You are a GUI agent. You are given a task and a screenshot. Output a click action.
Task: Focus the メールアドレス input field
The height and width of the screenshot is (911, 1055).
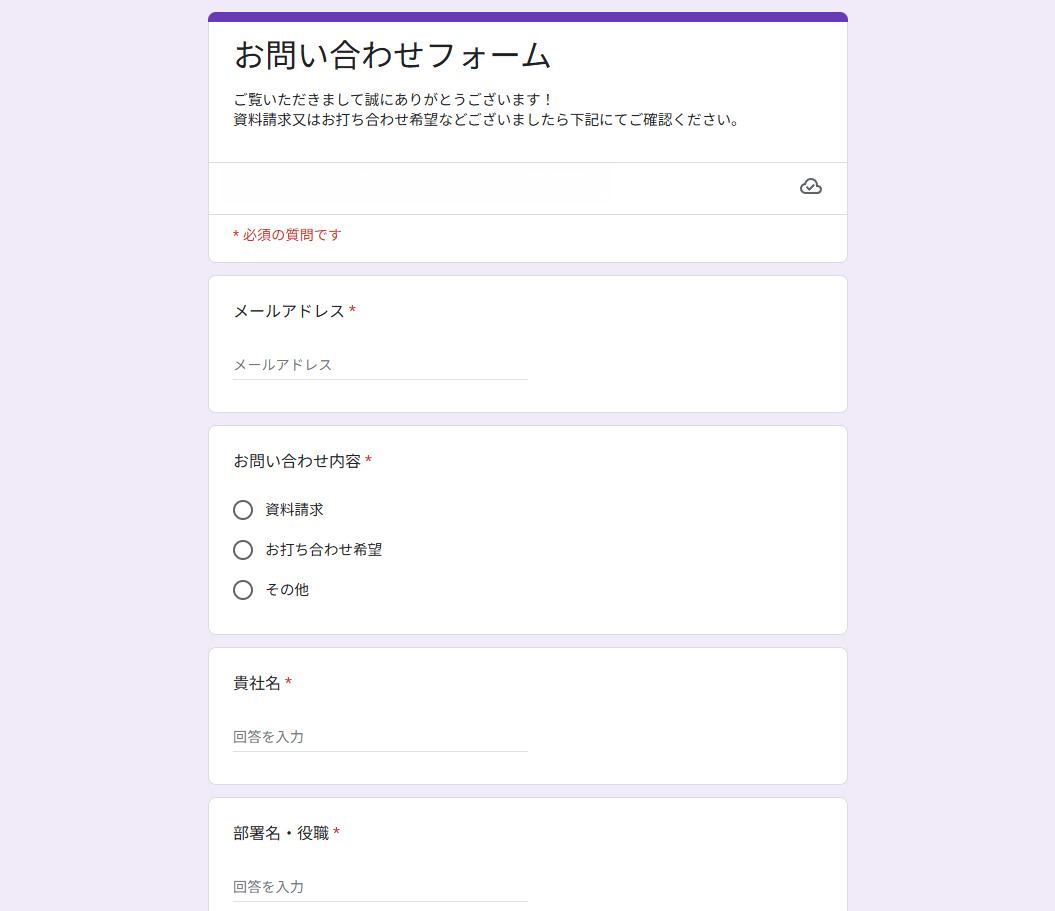(x=380, y=365)
